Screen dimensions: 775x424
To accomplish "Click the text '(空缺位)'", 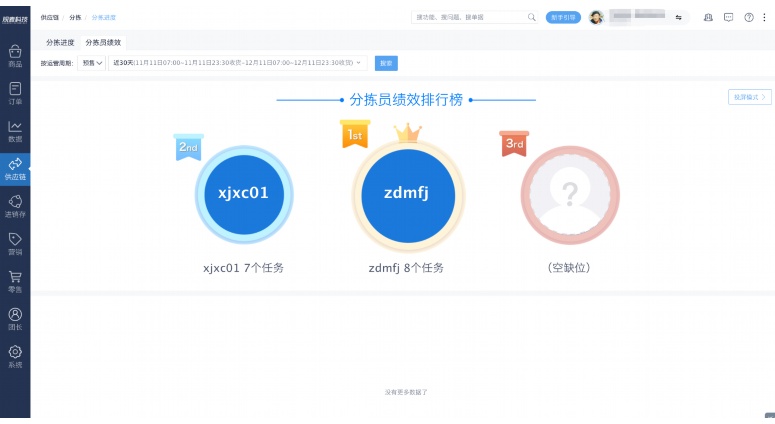I will click(x=569, y=268).
